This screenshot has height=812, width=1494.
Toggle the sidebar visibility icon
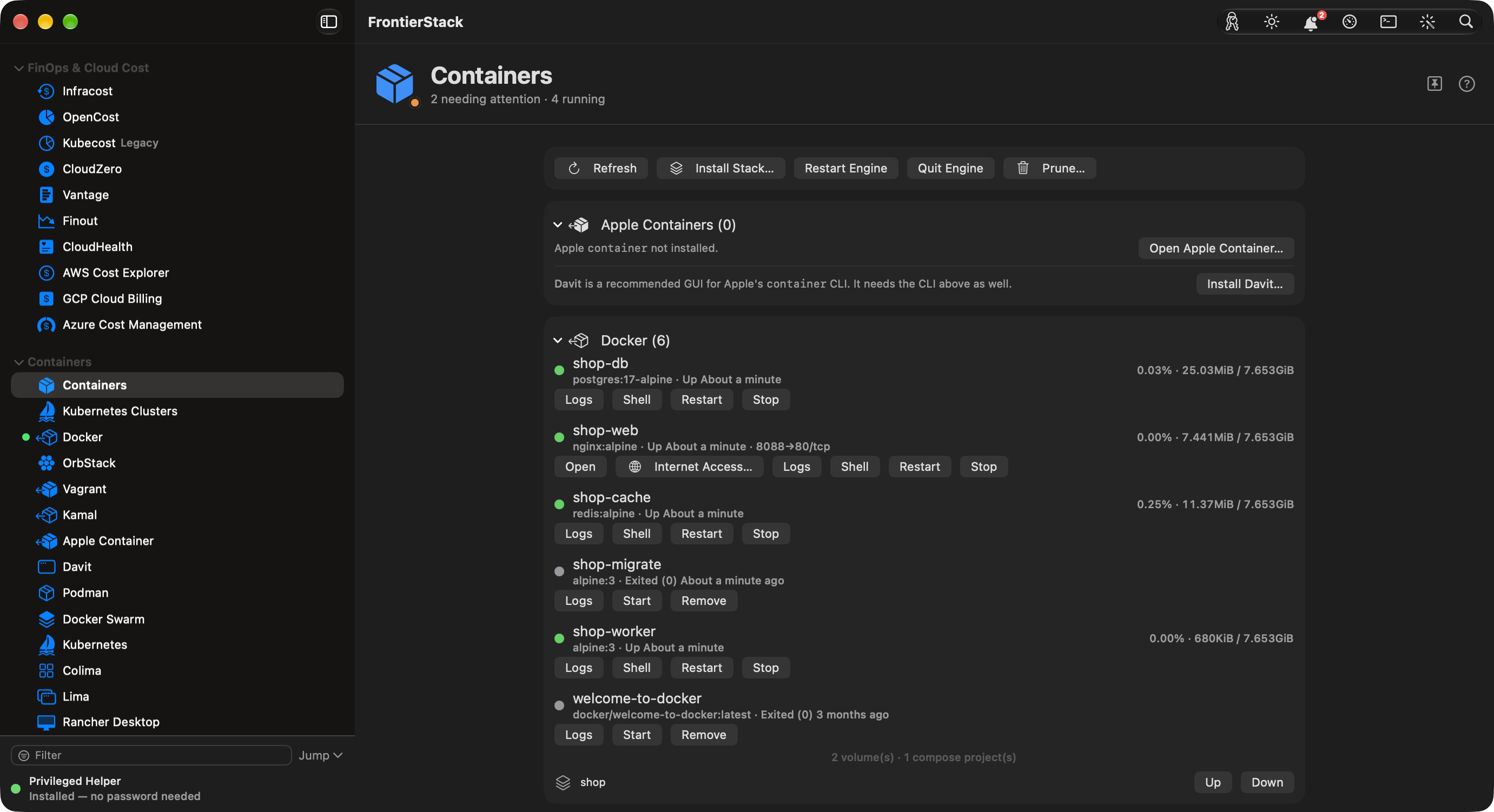(x=329, y=22)
